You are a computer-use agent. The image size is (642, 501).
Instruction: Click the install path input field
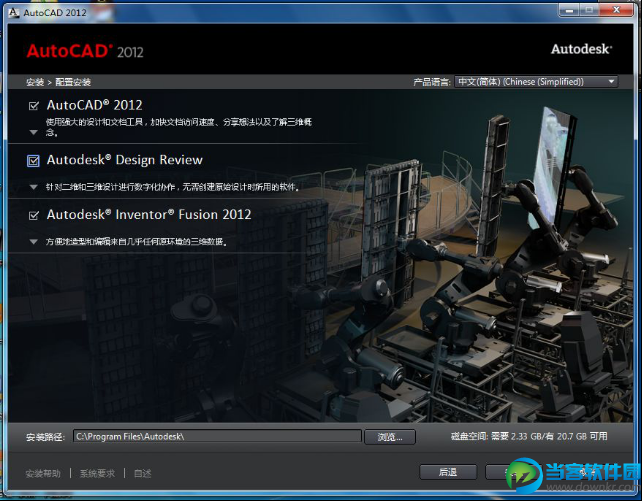[x=217, y=436]
